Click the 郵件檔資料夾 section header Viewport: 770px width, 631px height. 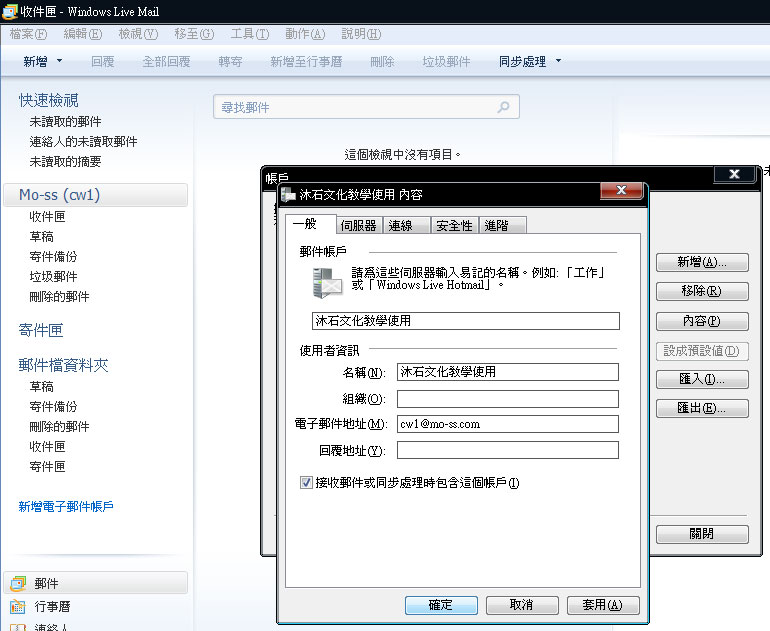pos(63,365)
